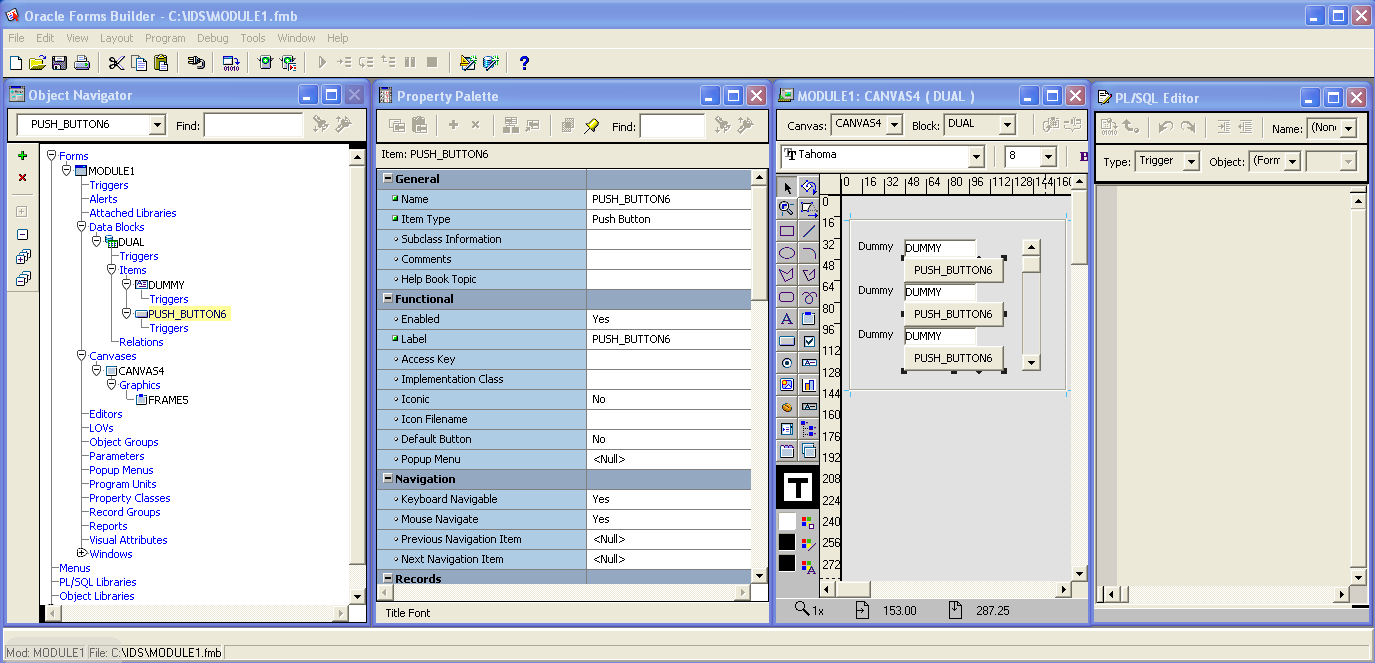Open the font size dropdown showing 8
1375x663 pixels.
1048,157
